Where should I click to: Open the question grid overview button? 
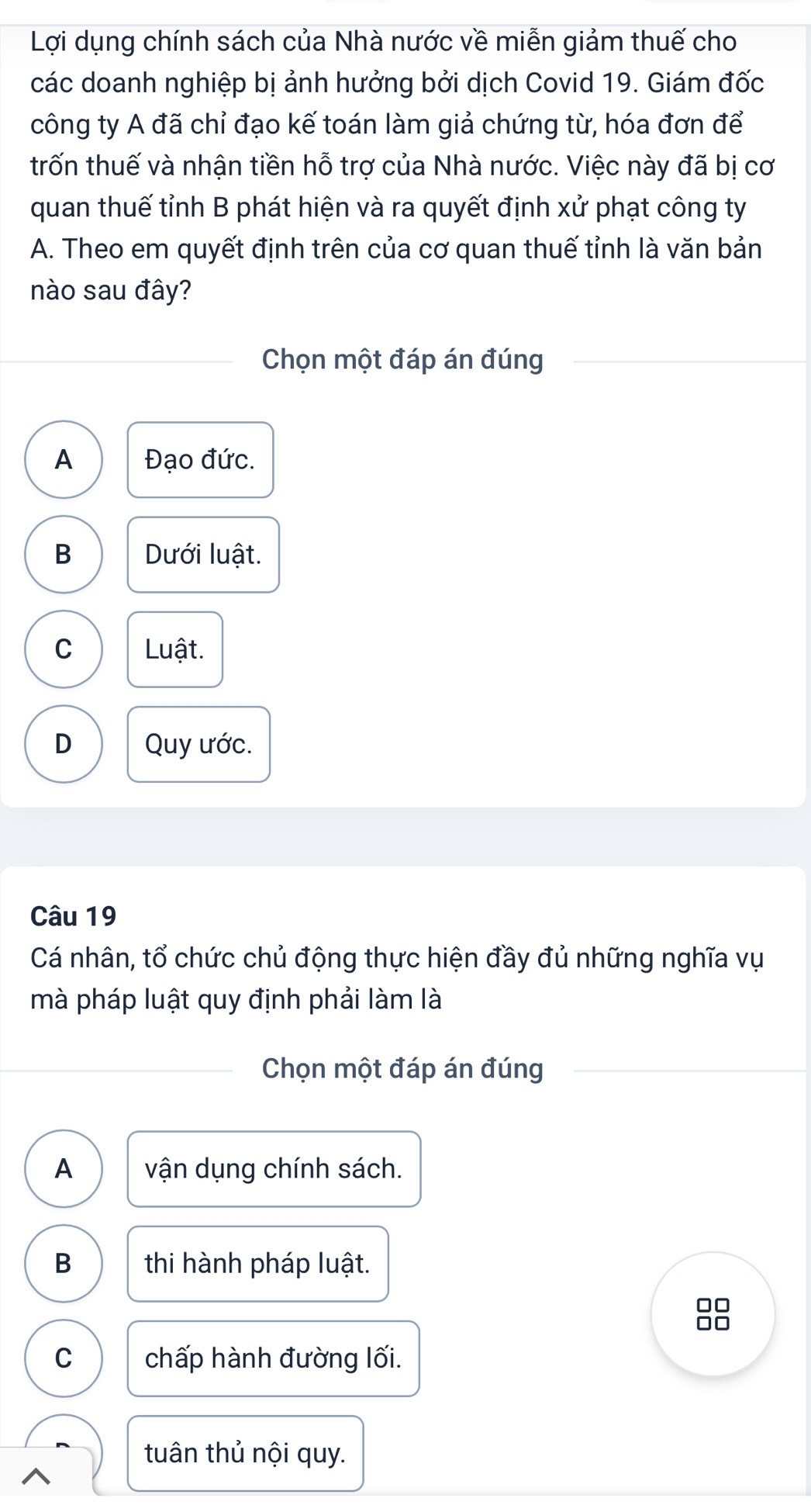pos(713,1314)
